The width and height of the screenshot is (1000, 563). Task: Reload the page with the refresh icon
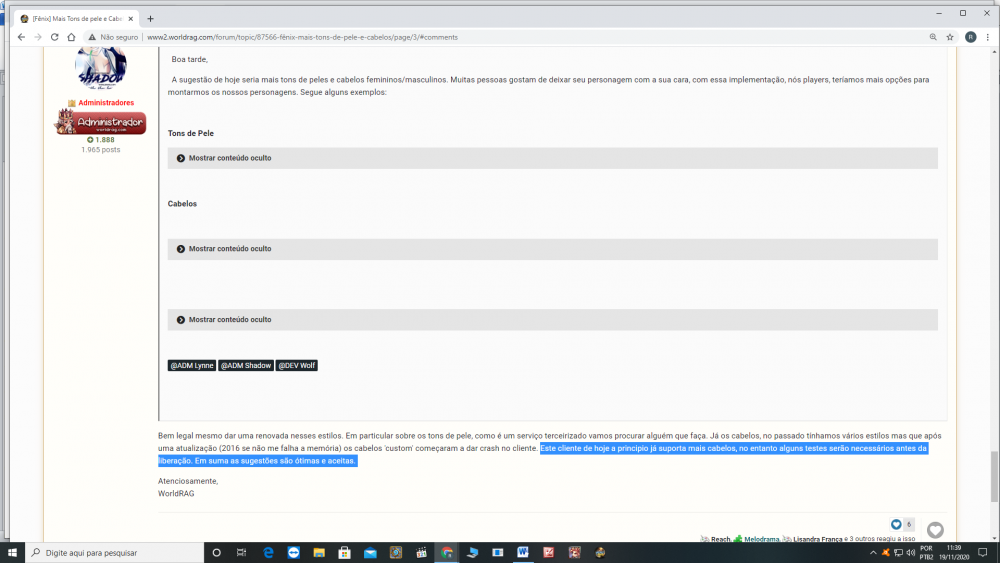54,37
